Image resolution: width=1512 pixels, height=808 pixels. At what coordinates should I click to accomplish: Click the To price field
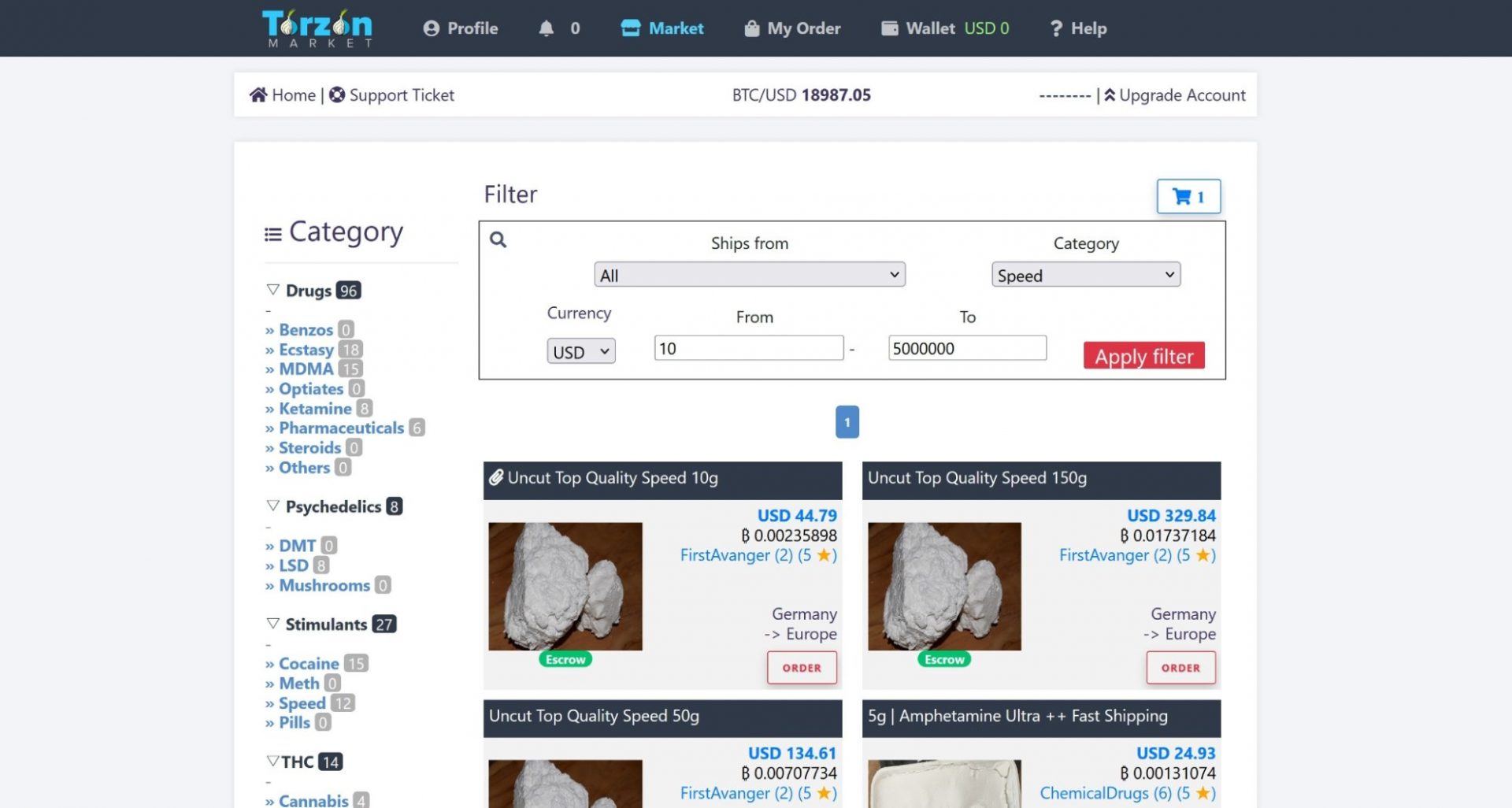(x=967, y=348)
